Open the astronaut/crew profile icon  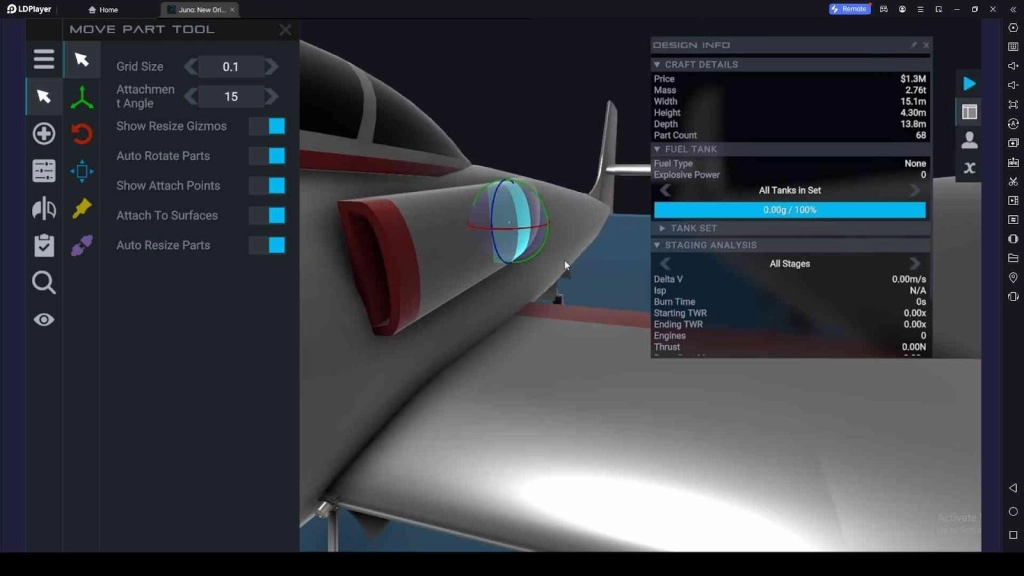[969, 140]
